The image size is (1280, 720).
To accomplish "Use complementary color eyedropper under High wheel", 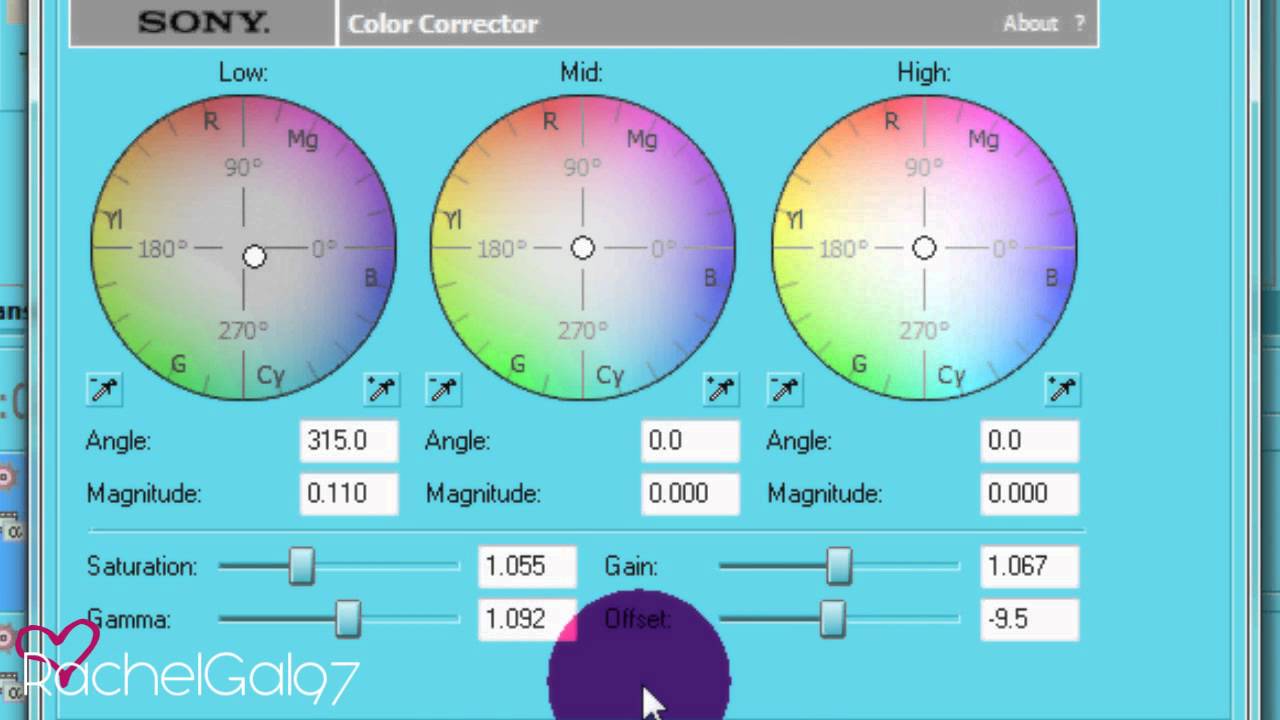I will (784, 389).
